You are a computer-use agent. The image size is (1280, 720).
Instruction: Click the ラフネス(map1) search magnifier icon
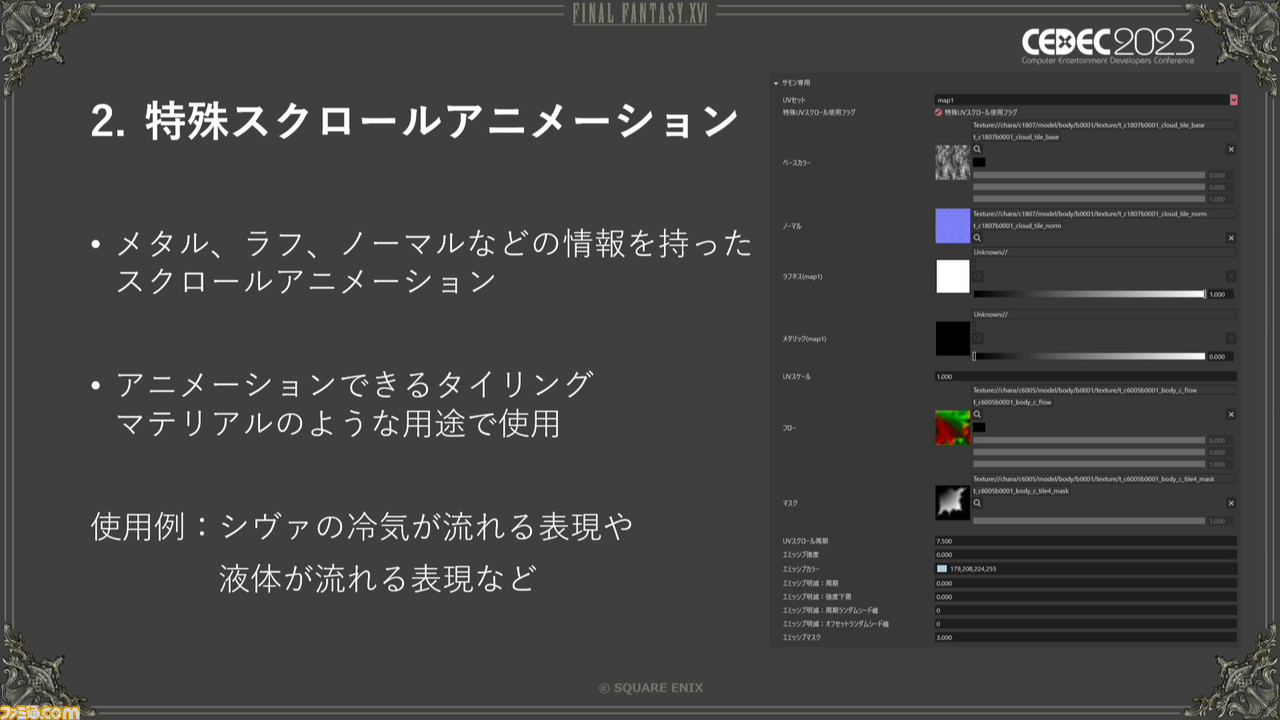coord(977,276)
